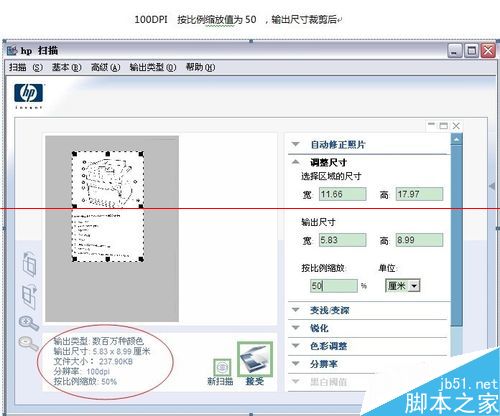Click the selection width field 11.66

(x=343, y=194)
